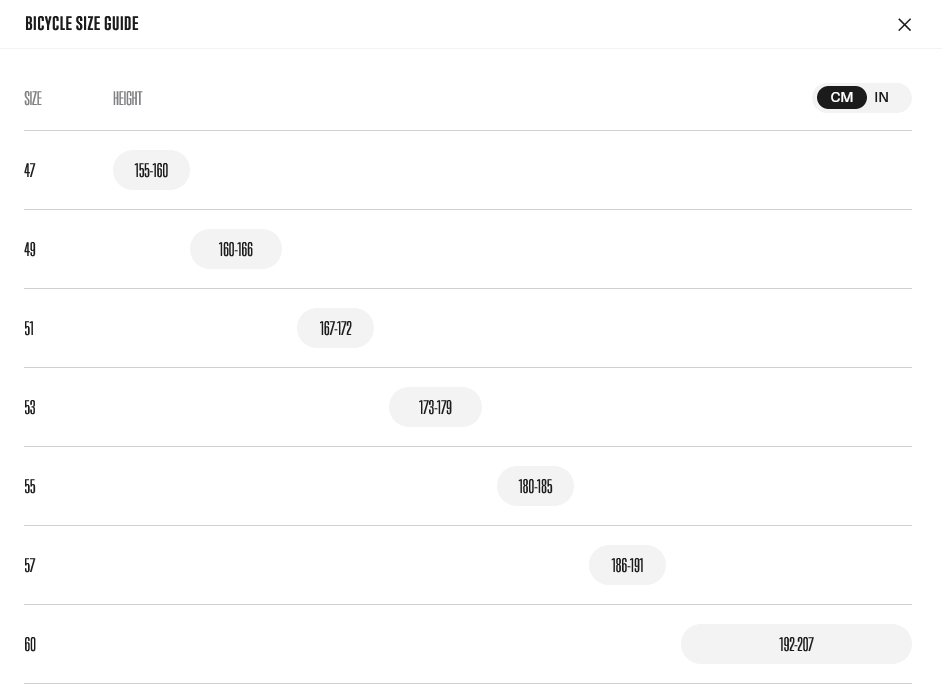The image size is (942, 687).
Task: Click size 49 row label
Action: tap(30, 249)
